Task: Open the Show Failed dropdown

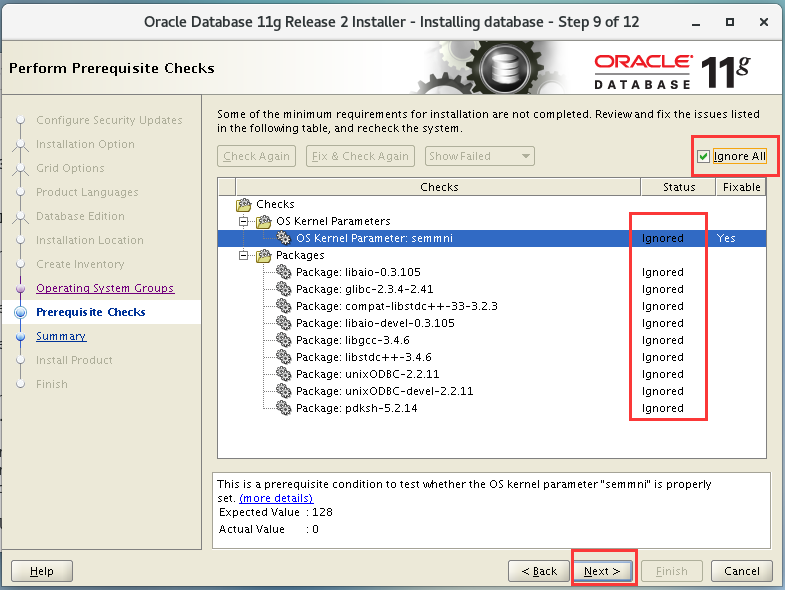Action: 480,156
